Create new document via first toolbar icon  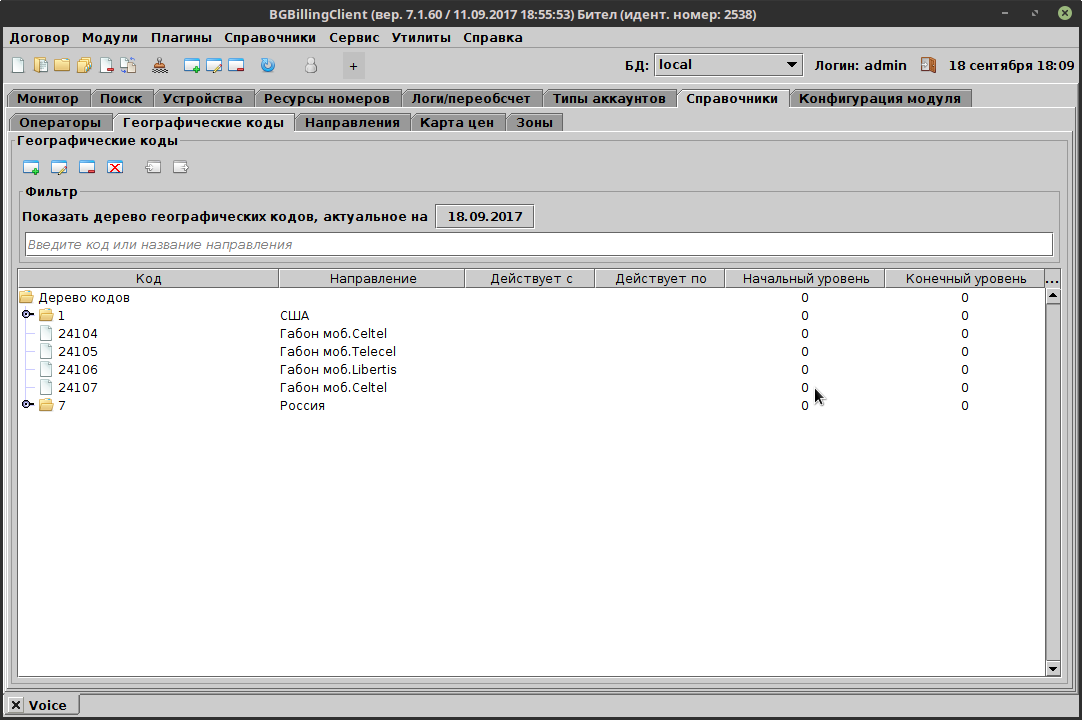click(17, 64)
